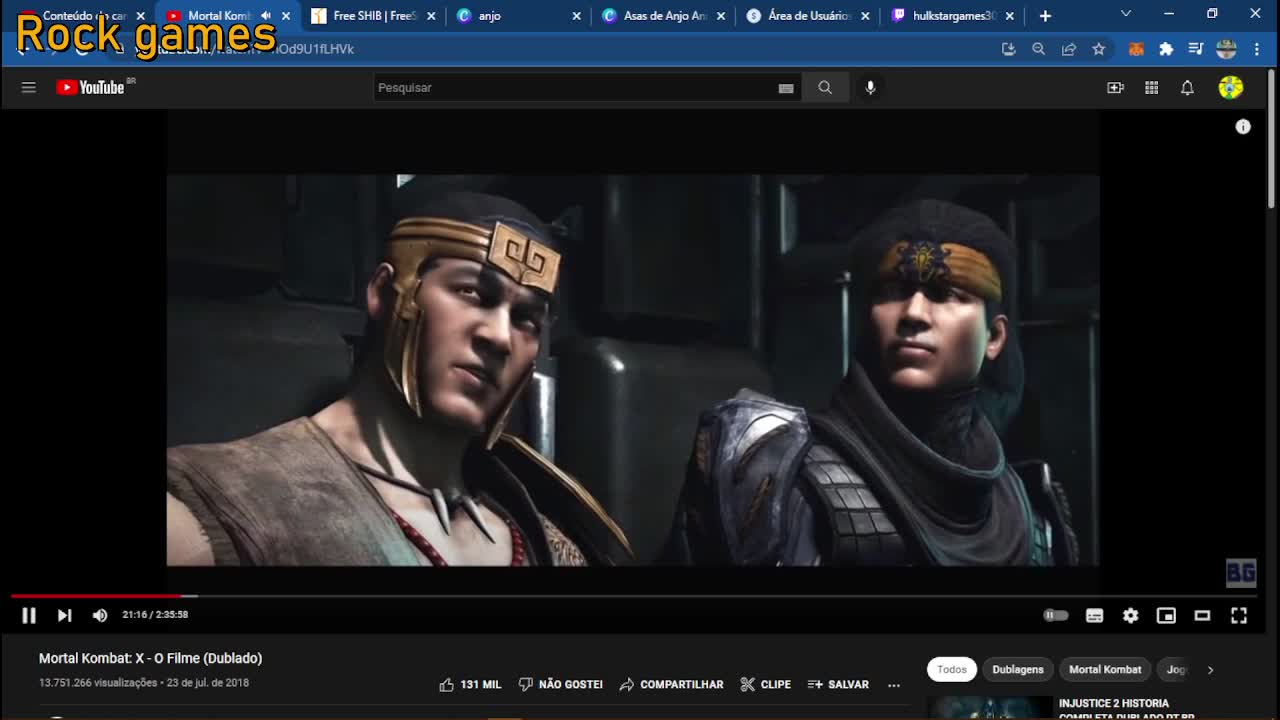Open a new browser tab
The image size is (1280, 720).
click(1045, 16)
